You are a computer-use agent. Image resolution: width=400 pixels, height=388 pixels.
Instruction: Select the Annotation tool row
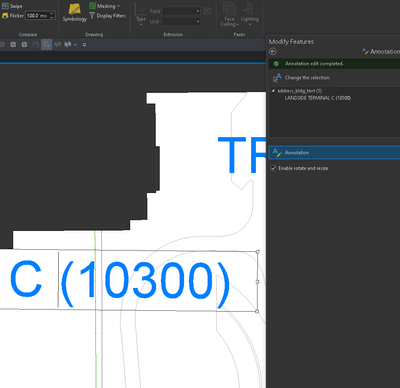tap(334, 153)
